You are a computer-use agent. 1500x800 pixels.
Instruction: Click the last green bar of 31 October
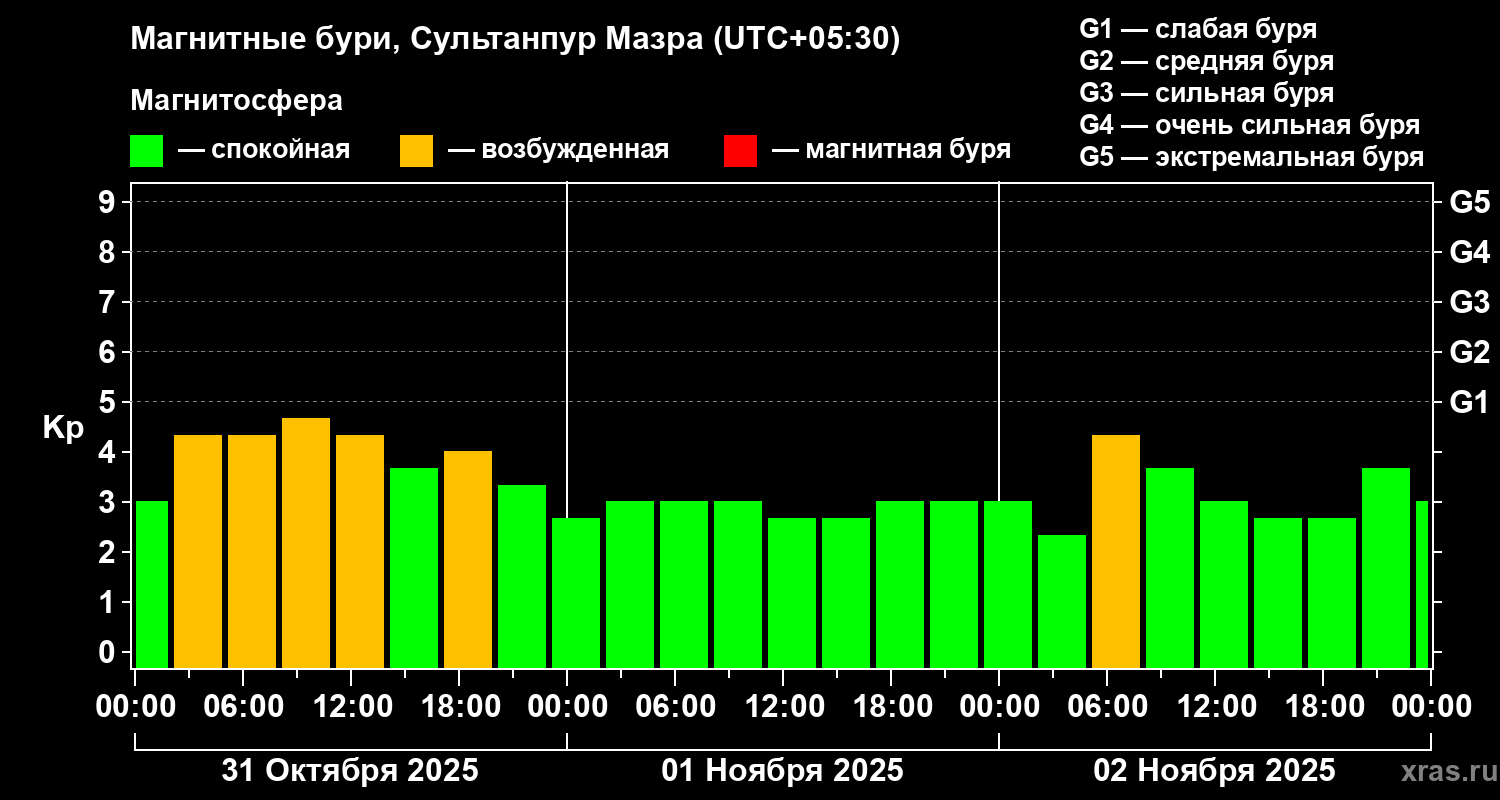[x=522, y=576]
